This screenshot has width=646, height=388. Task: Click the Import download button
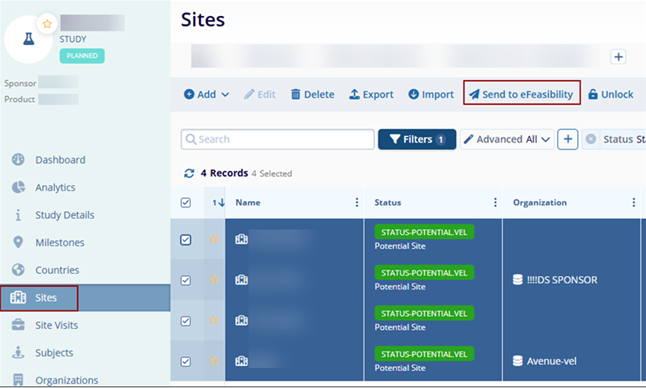tap(431, 94)
